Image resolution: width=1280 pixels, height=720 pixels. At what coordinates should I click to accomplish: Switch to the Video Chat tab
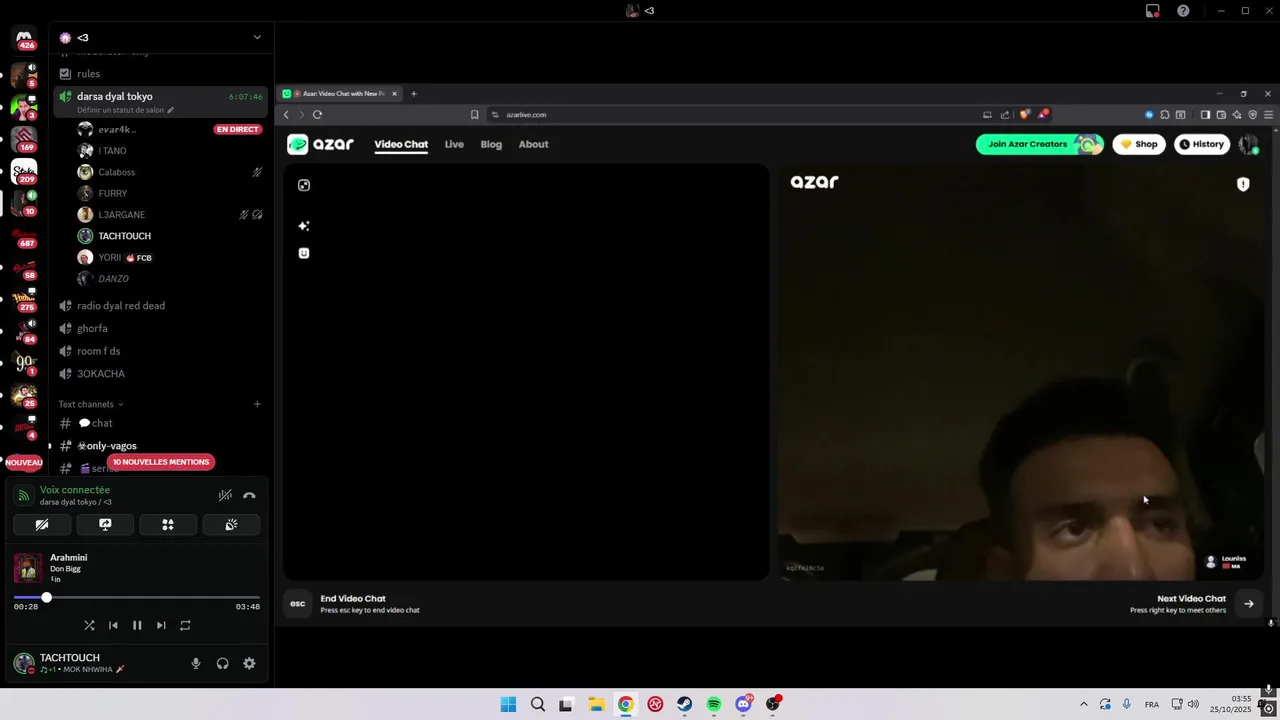401,145
